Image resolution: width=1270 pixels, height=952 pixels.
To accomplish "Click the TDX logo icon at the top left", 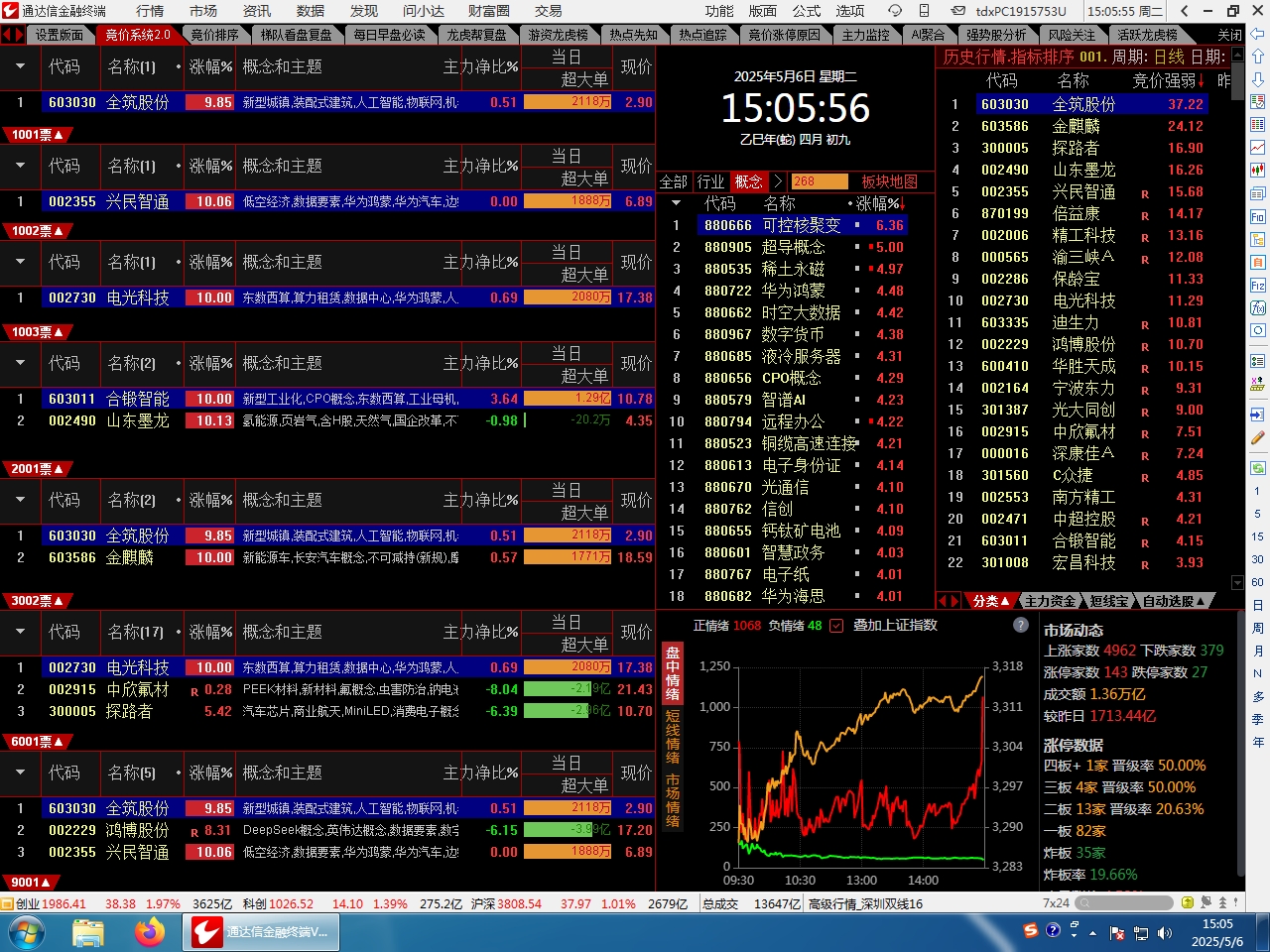I will pyautogui.click(x=10, y=11).
